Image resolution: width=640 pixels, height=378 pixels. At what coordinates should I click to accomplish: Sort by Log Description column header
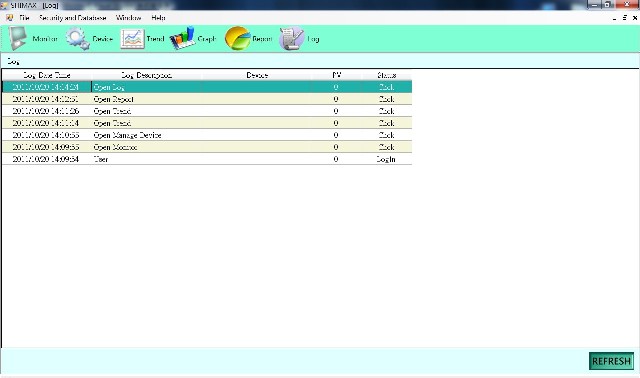(x=147, y=75)
